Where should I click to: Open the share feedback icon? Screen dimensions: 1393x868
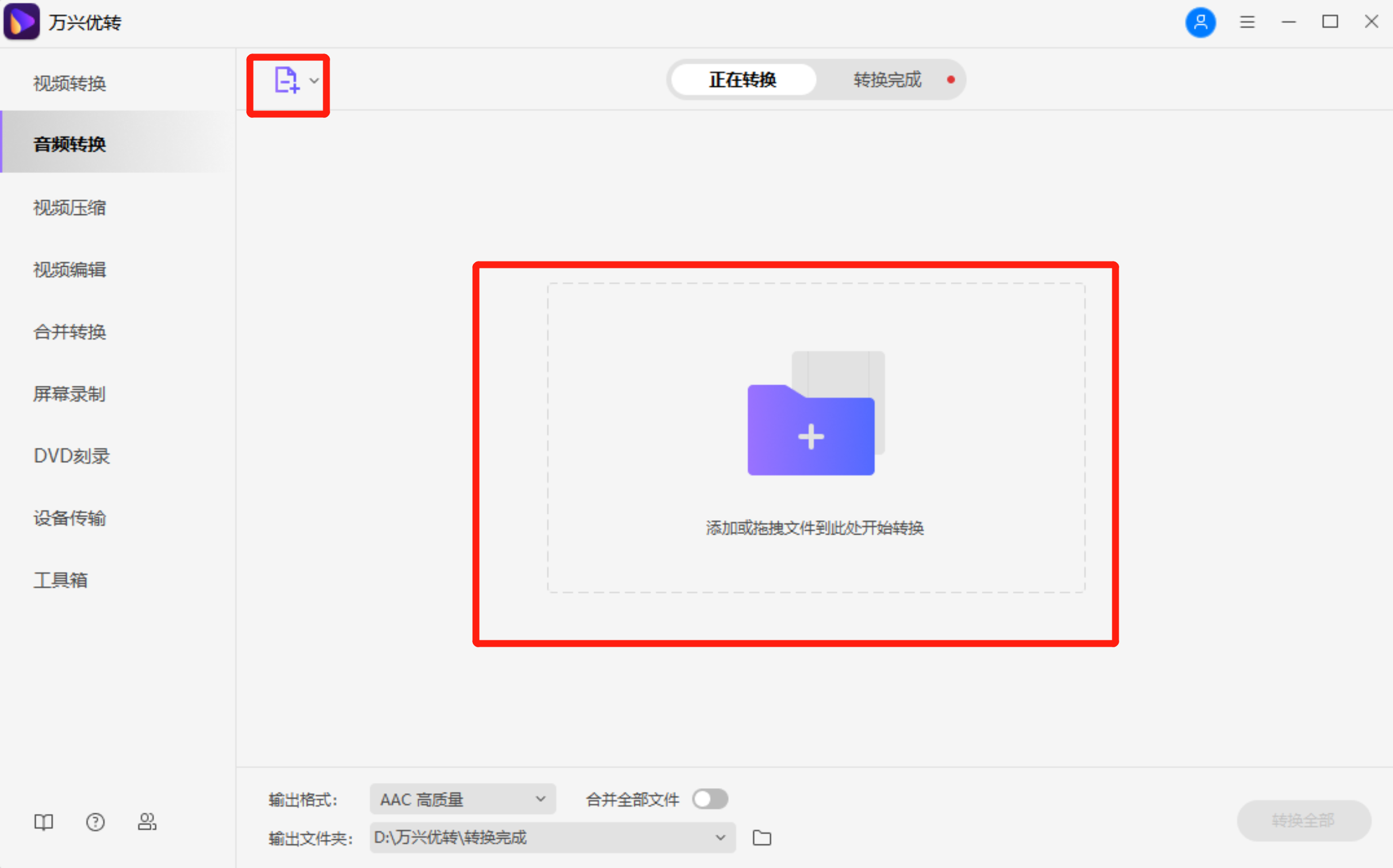[x=147, y=822]
